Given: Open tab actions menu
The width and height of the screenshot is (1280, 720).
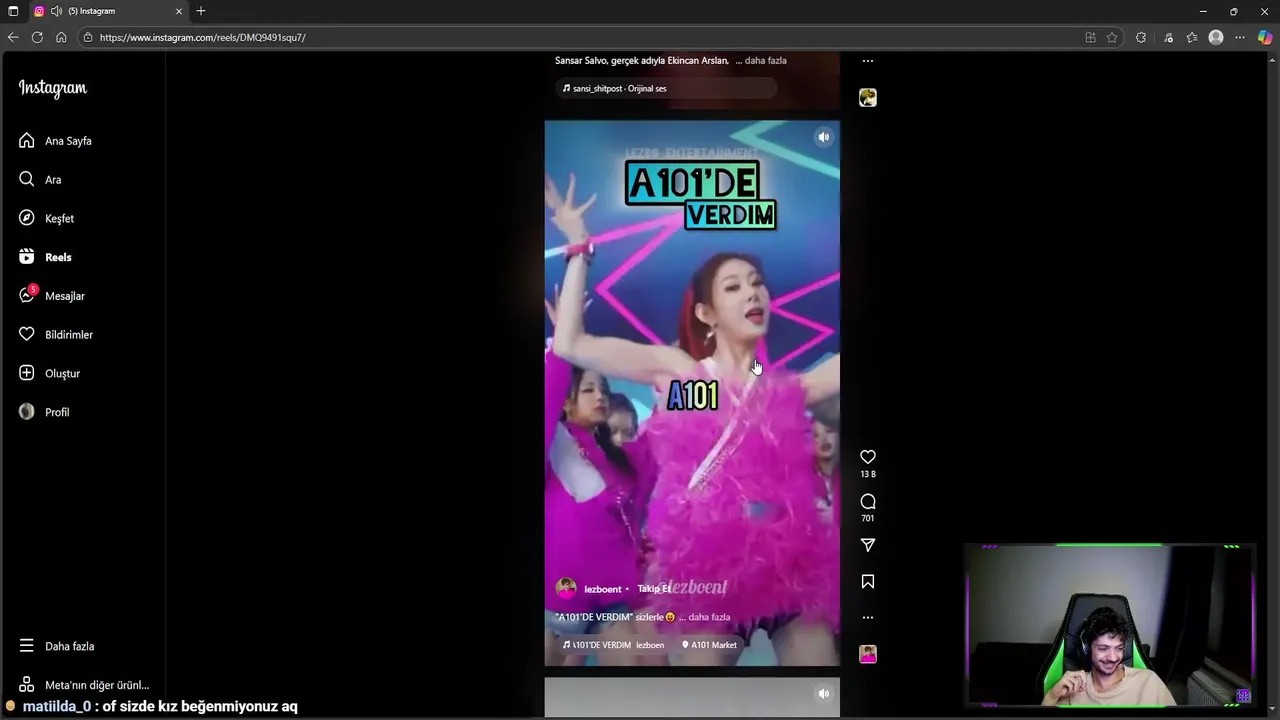Looking at the screenshot, I should (x=13, y=11).
